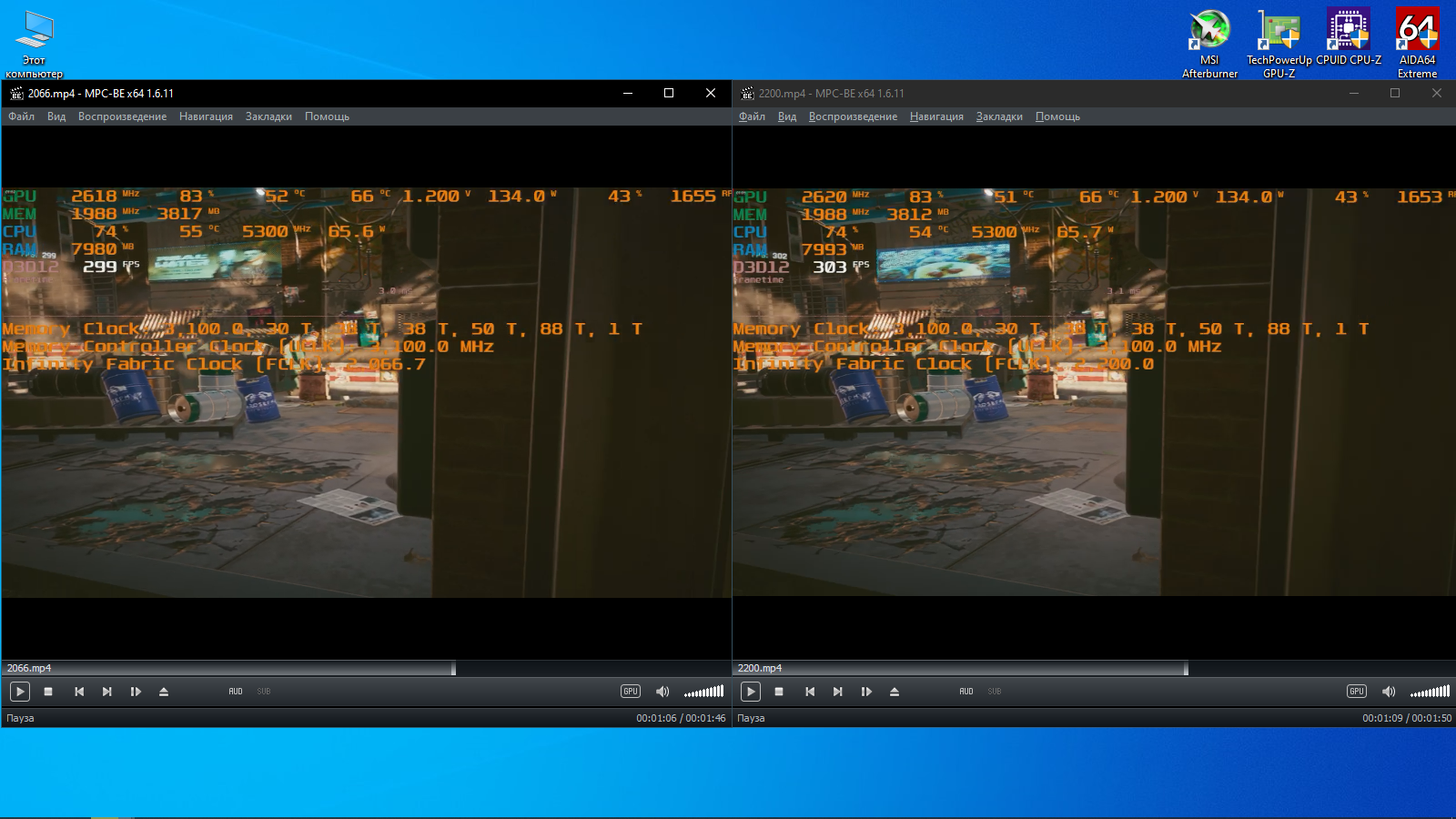Open Воспроизведение menu in 2066.mp4 window
Viewport: 1456px width, 819px height.
tap(122, 116)
